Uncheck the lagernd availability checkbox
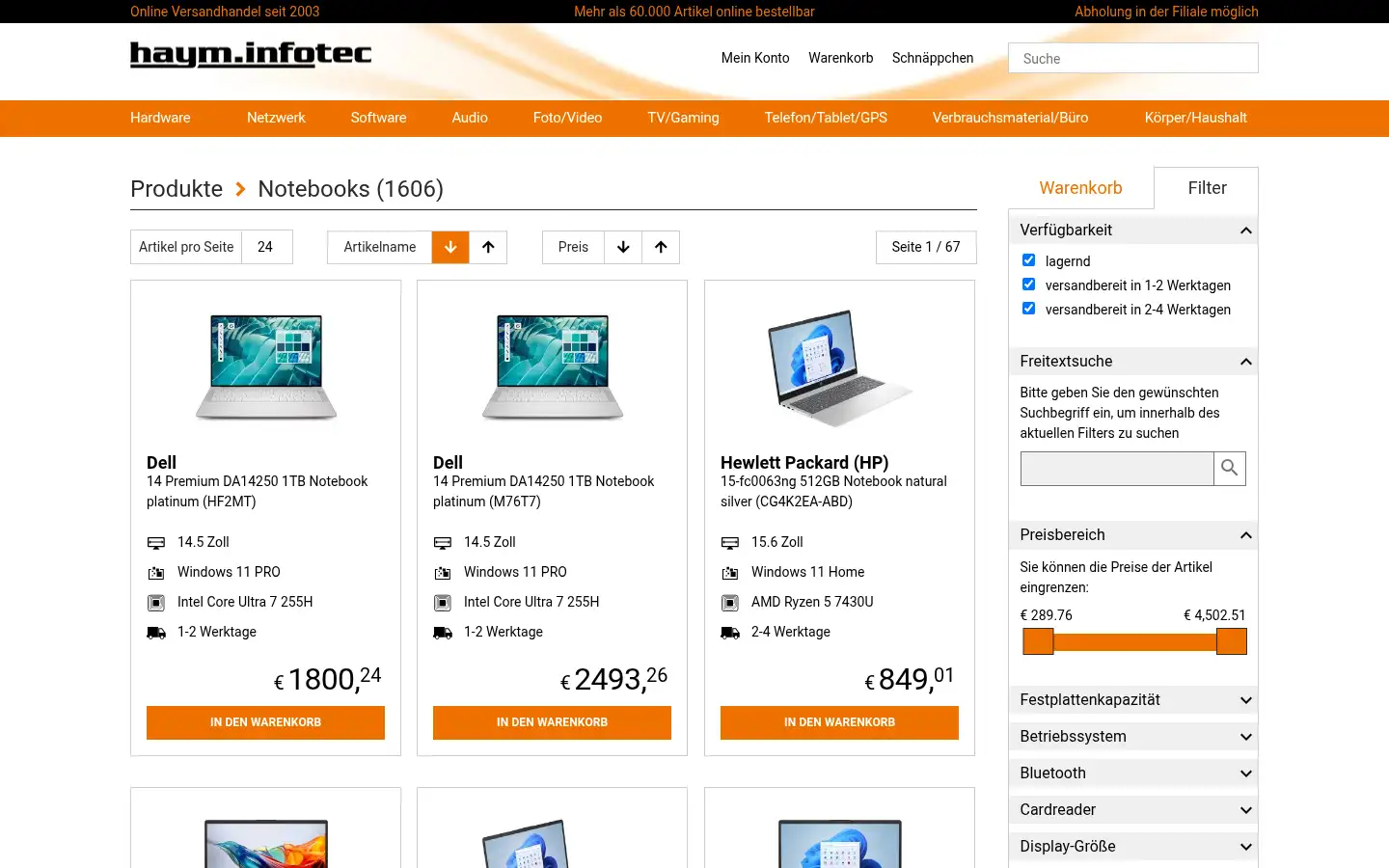 1028,260
